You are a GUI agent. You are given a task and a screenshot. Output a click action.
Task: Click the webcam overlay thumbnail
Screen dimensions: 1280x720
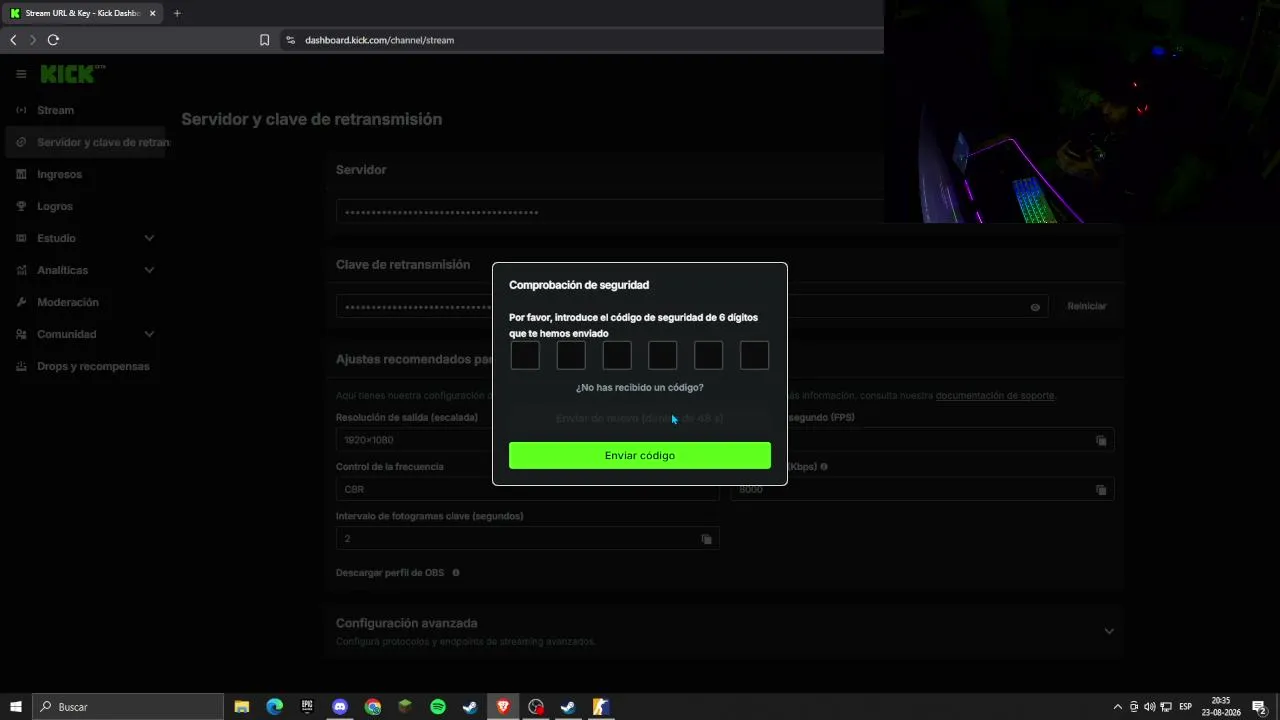click(1082, 111)
